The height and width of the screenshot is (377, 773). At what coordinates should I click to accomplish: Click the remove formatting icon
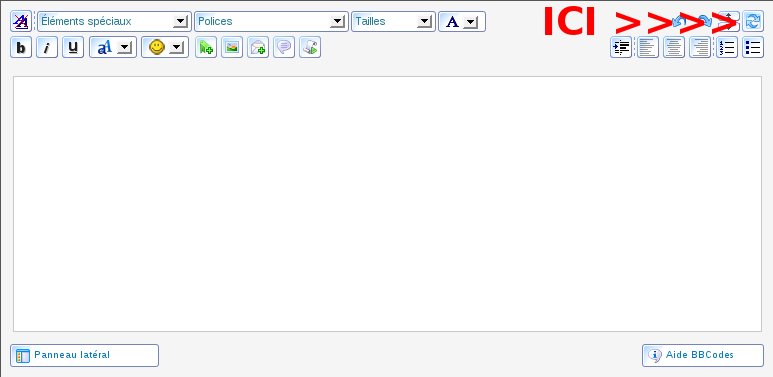[21, 22]
